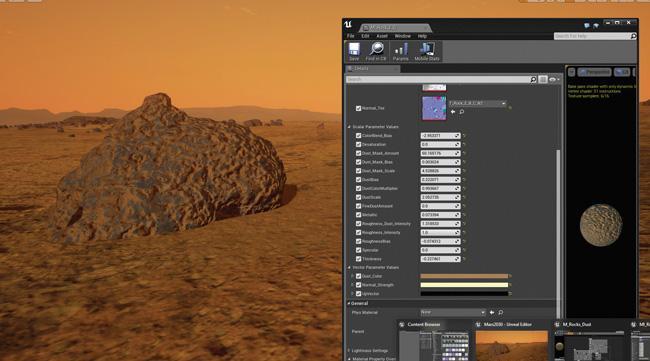
Task: Reset DustScale value to default
Action: pyautogui.click(x=464, y=197)
